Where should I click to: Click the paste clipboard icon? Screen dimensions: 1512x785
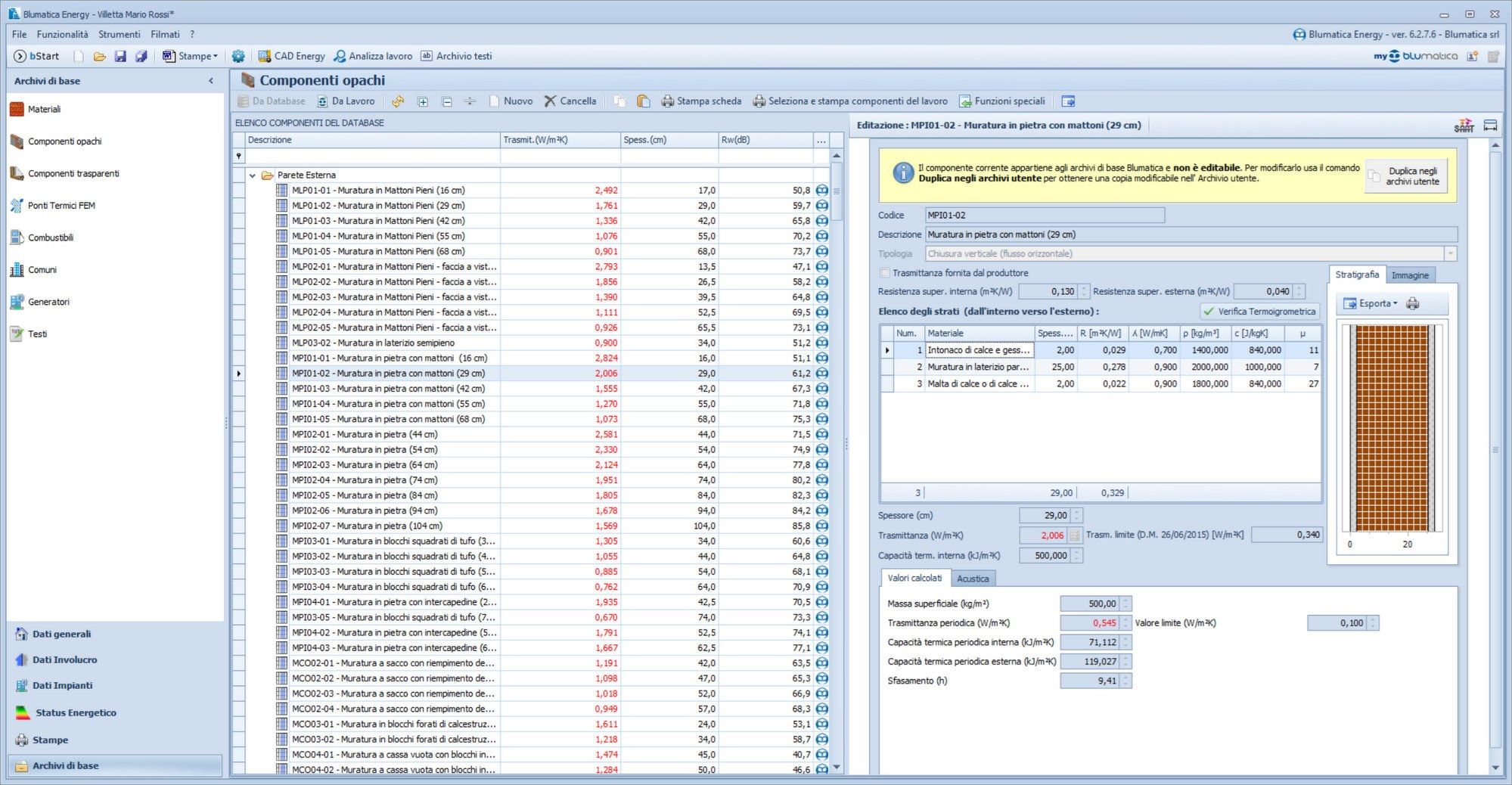[x=643, y=101]
